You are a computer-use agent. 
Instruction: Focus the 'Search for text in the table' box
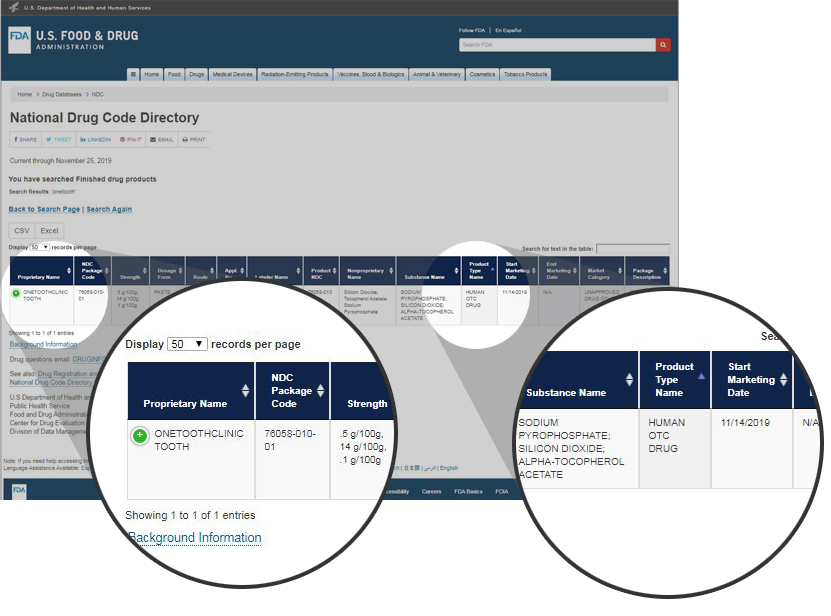coord(632,248)
